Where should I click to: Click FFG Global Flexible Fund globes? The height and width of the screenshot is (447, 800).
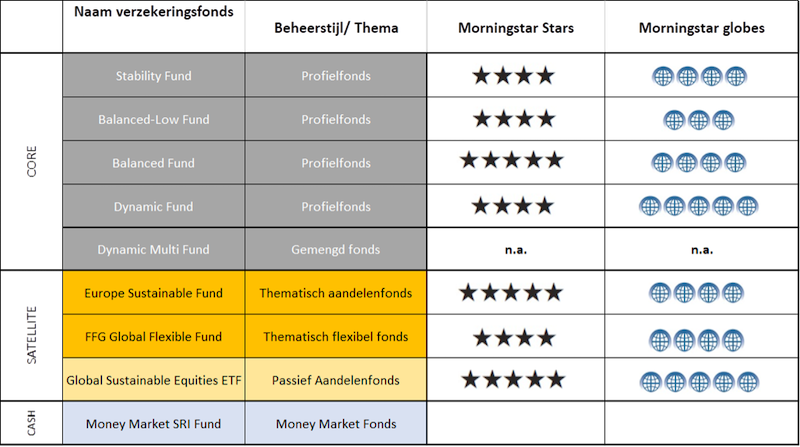click(x=696, y=340)
